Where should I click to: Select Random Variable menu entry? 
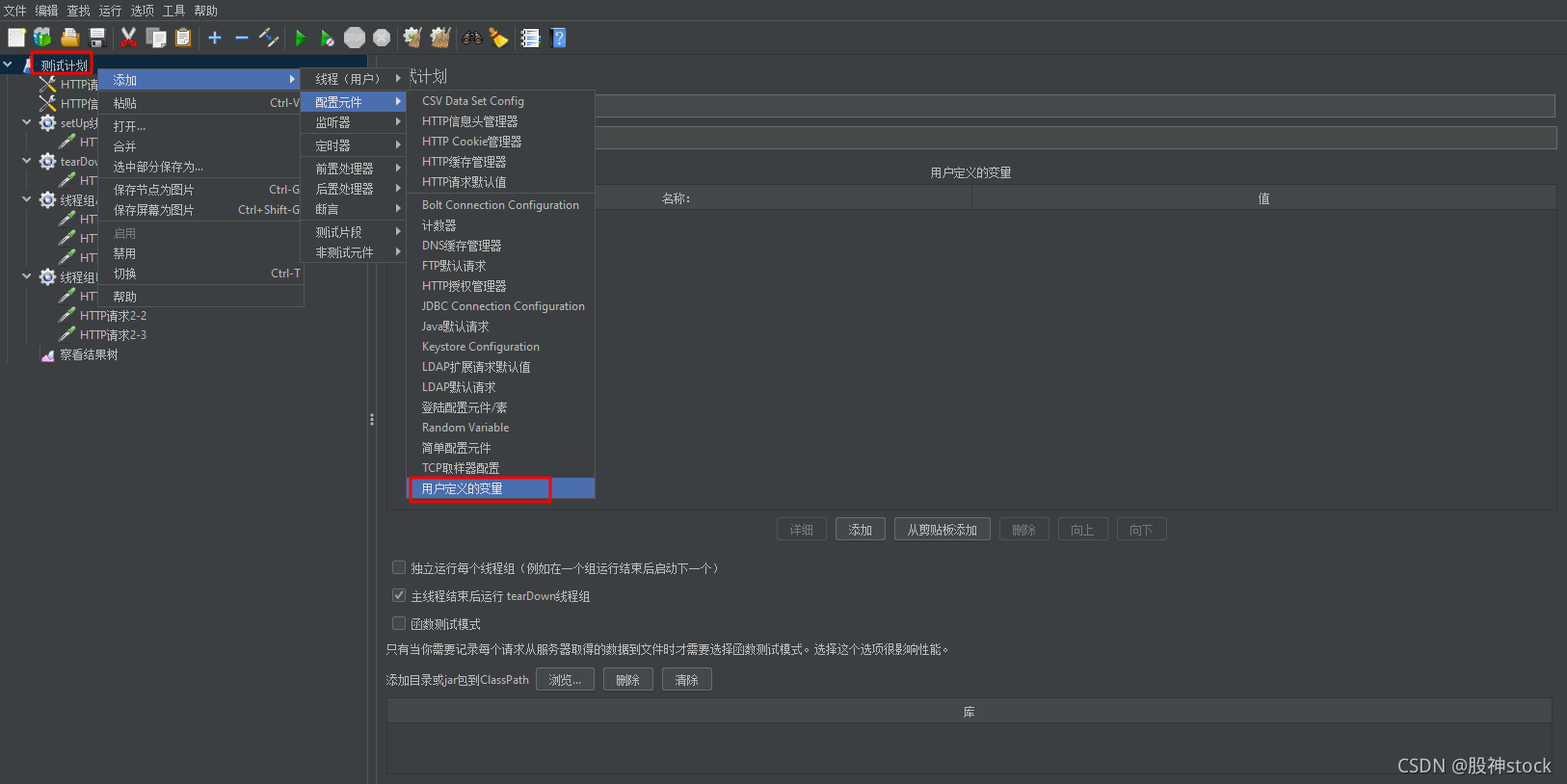click(501, 427)
